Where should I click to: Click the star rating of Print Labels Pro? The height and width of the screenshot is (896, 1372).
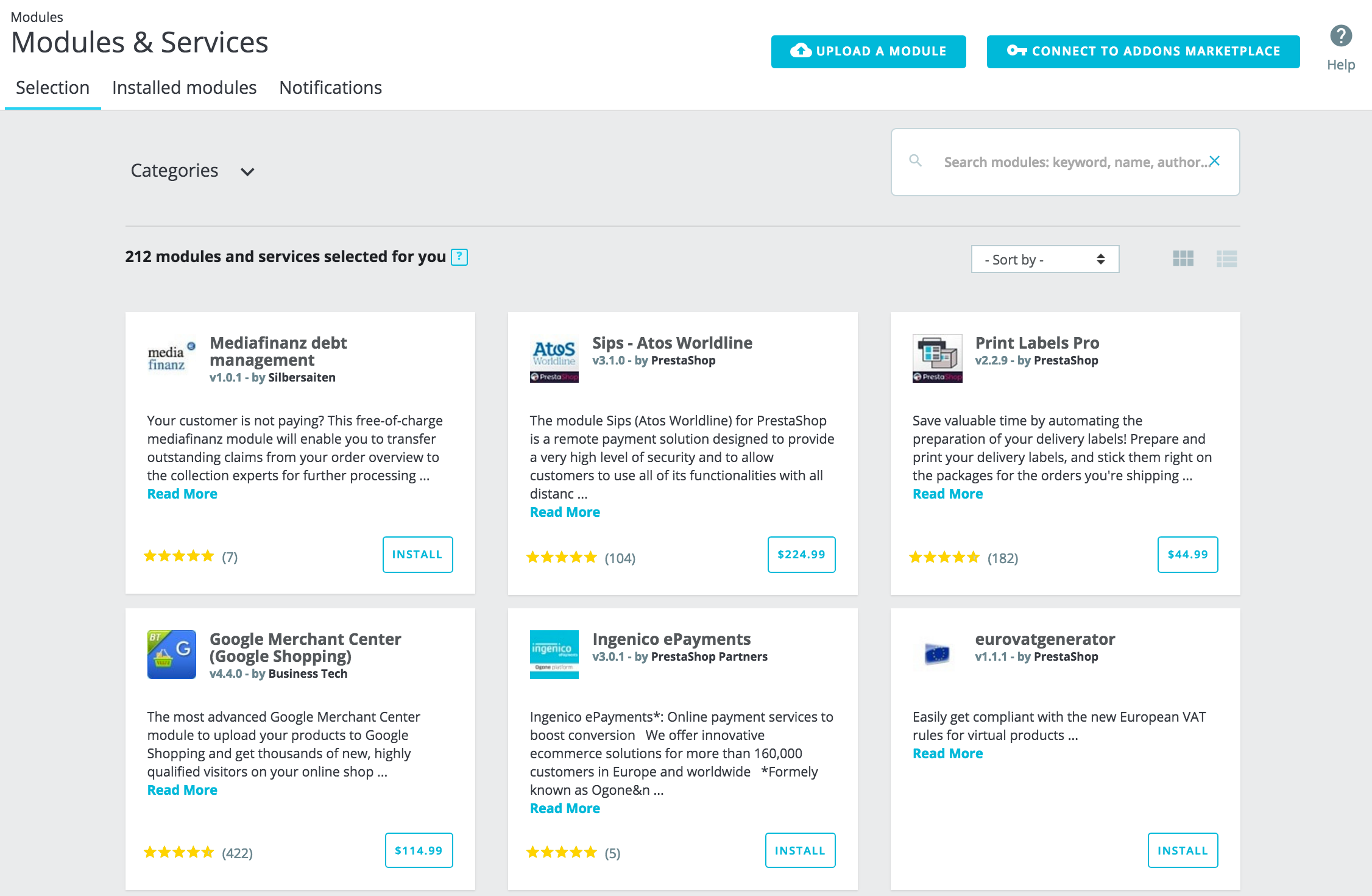944,557
